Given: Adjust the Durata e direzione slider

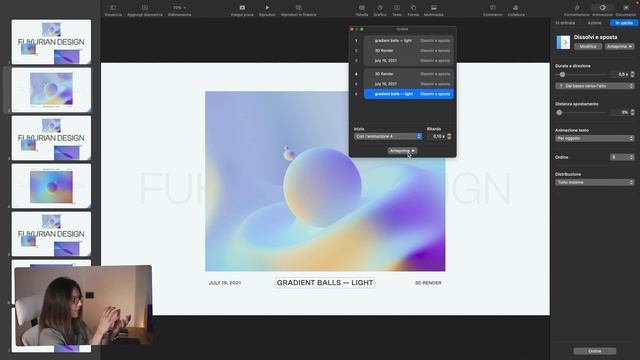Looking at the screenshot, I should pos(562,74).
